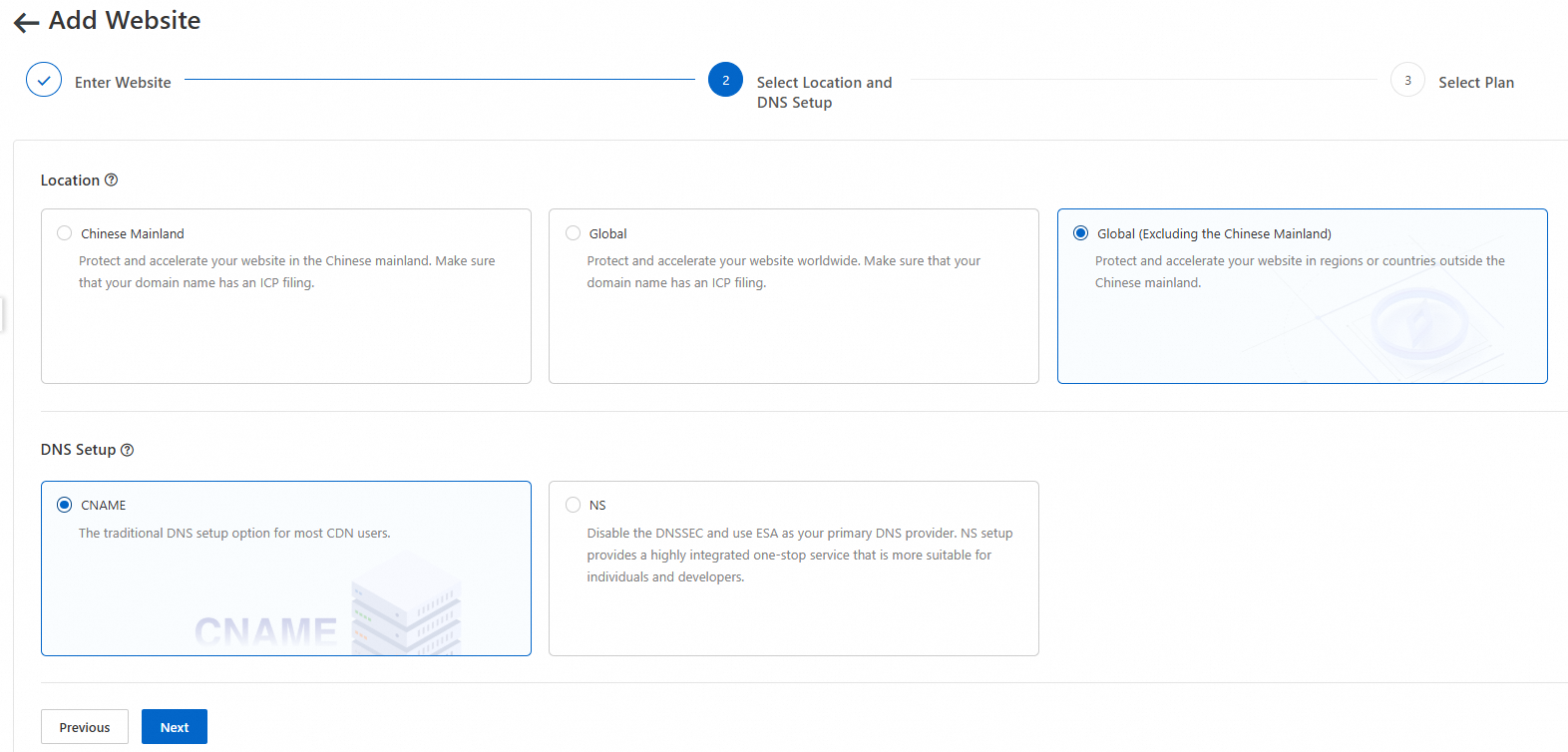Click the Chinese Mainland card description text

tap(287, 271)
